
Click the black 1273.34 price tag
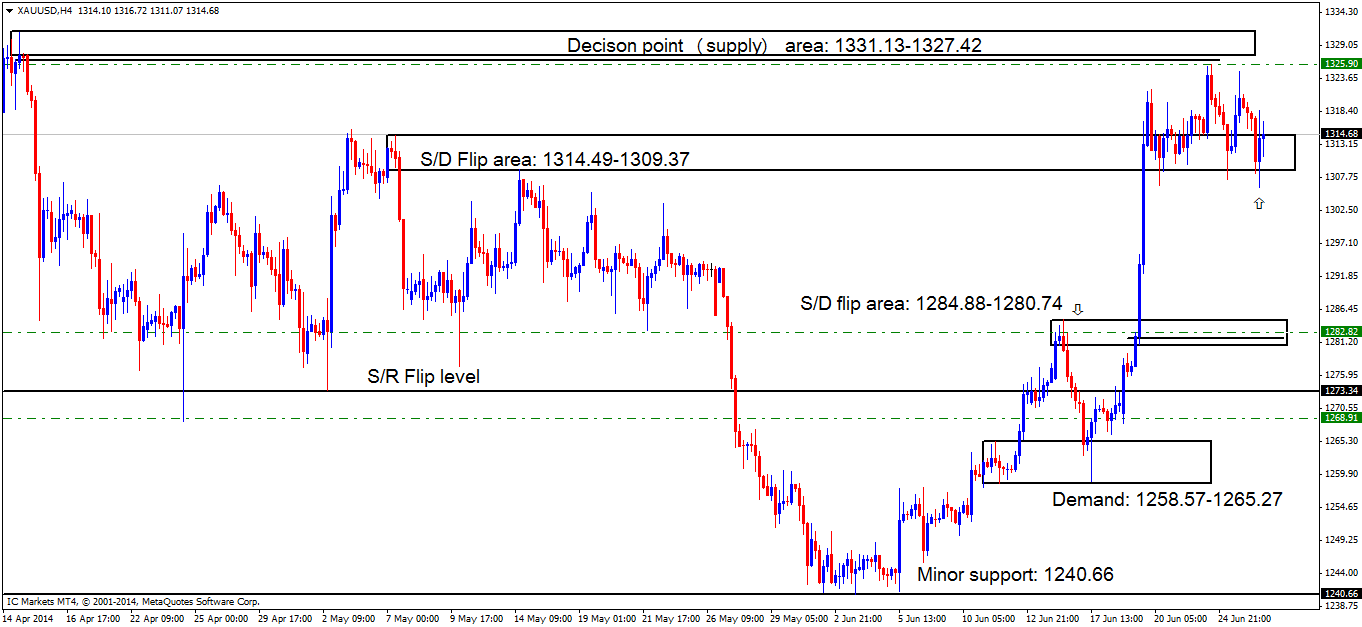1339,390
